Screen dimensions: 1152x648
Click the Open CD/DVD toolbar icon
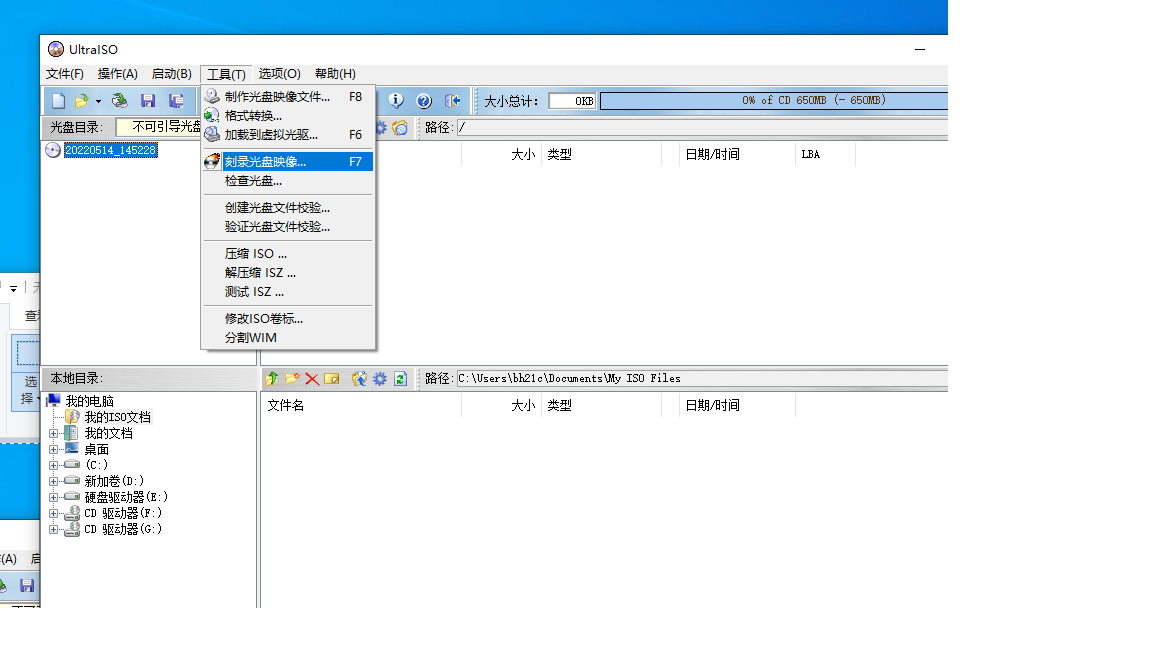[120, 101]
